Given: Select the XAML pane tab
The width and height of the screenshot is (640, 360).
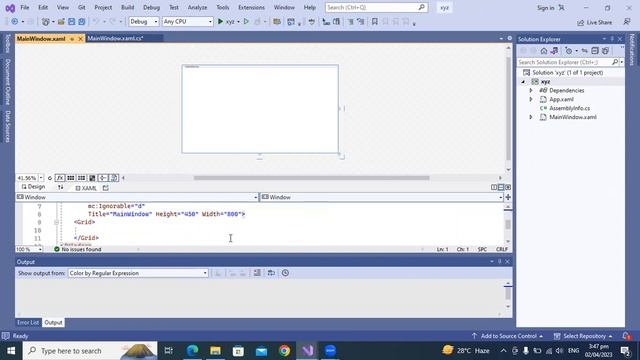Looking at the screenshot, I should click(x=86, y=188).
